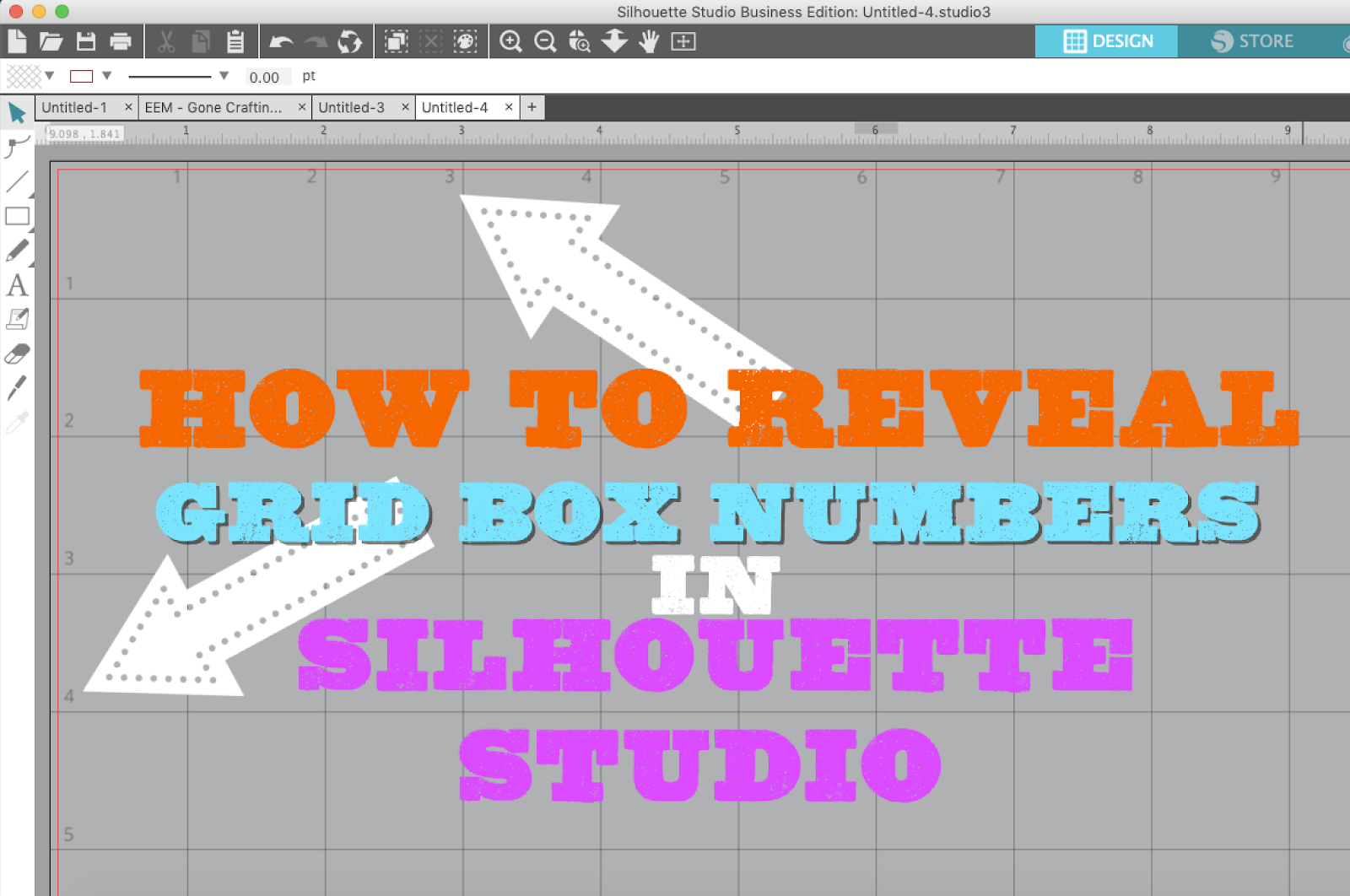The image size is (1350, 896).
Task: Cut selection with the scissors icon
Action: tap(166, 40)
